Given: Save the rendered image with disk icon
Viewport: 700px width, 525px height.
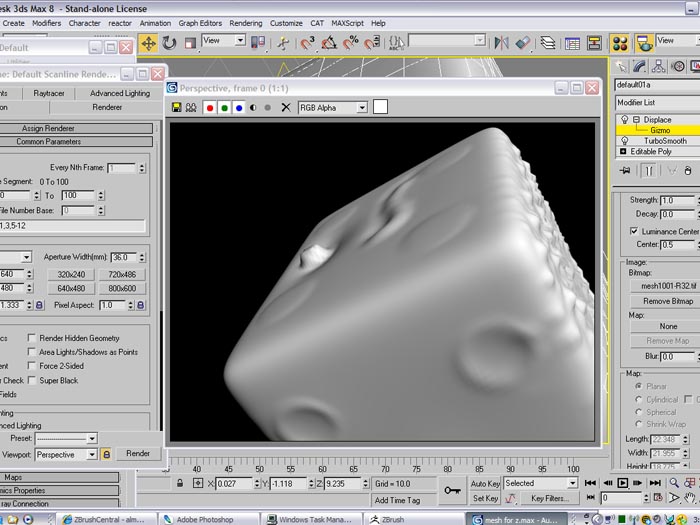Looking at the screenshot, I should point(176,108).
